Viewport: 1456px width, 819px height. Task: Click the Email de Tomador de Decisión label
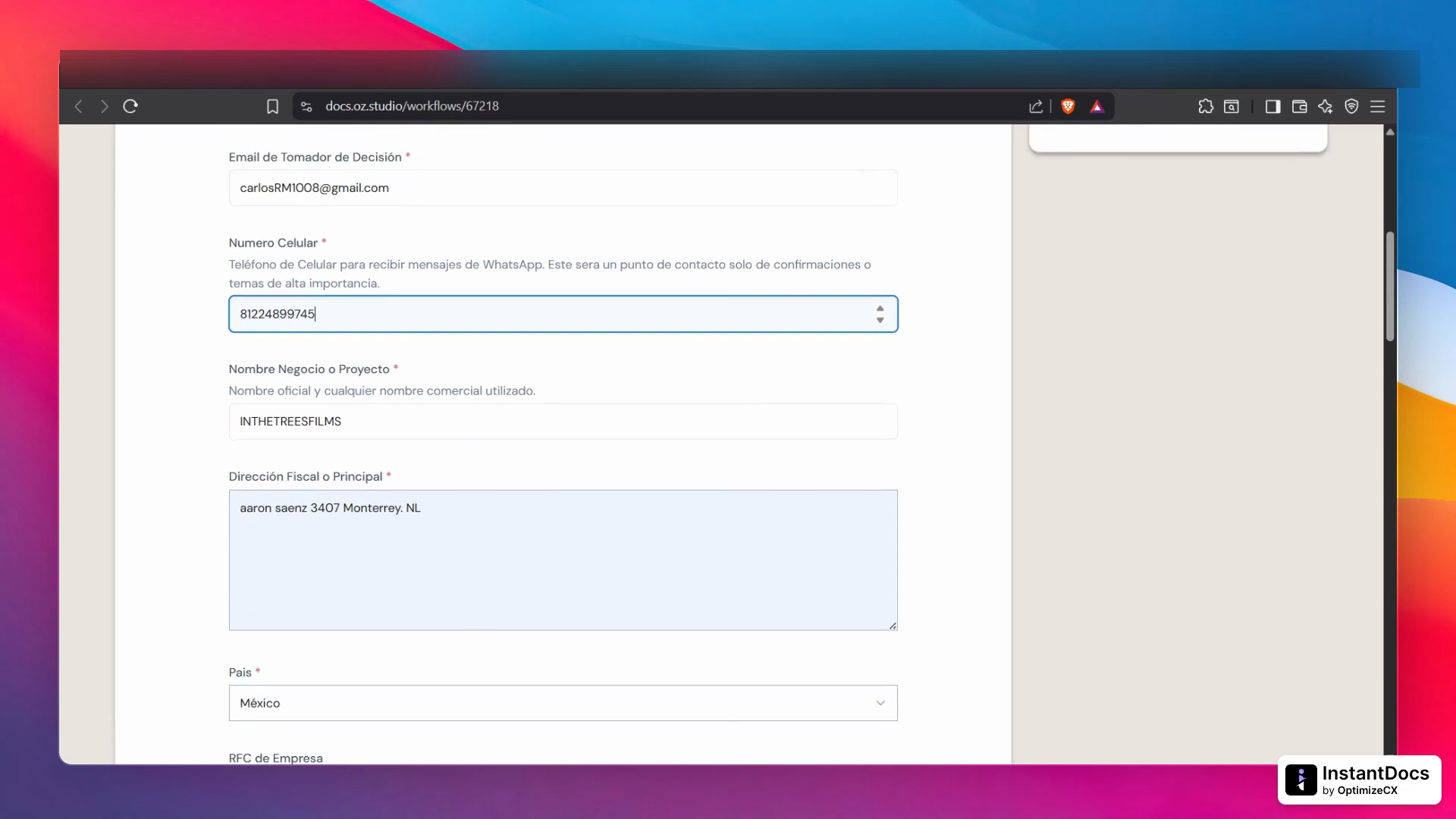tap(315, 157)
